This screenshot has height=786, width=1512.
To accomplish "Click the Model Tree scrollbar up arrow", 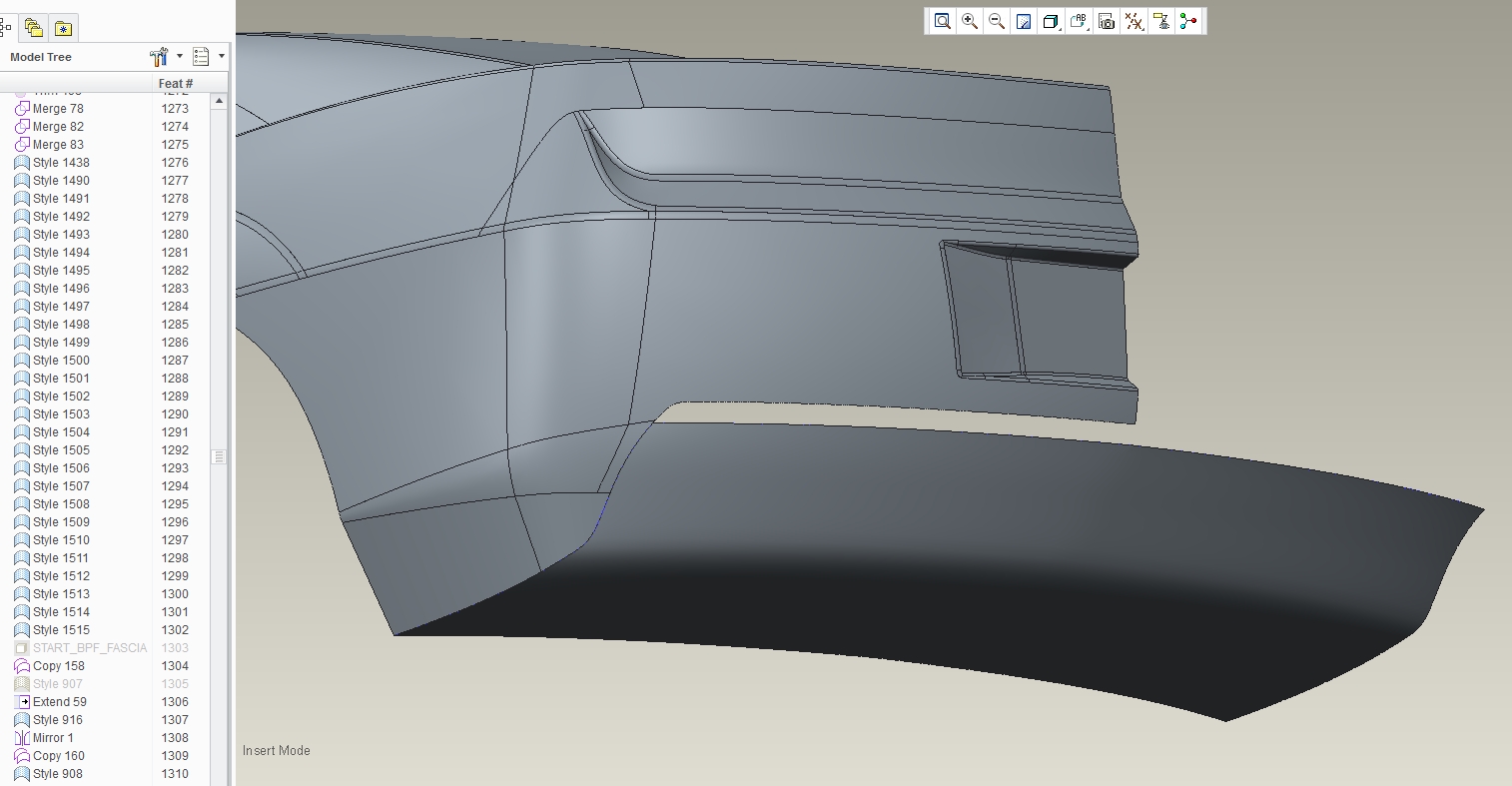I will pos(219,101).
